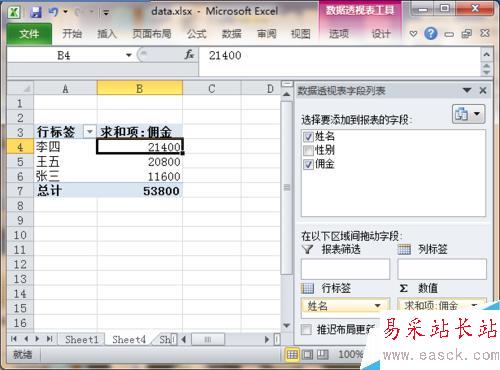Click the horizontal scrollbar left arrow
Image resolution: width=500 pixels, height=370 pixels.
(184, 339)
